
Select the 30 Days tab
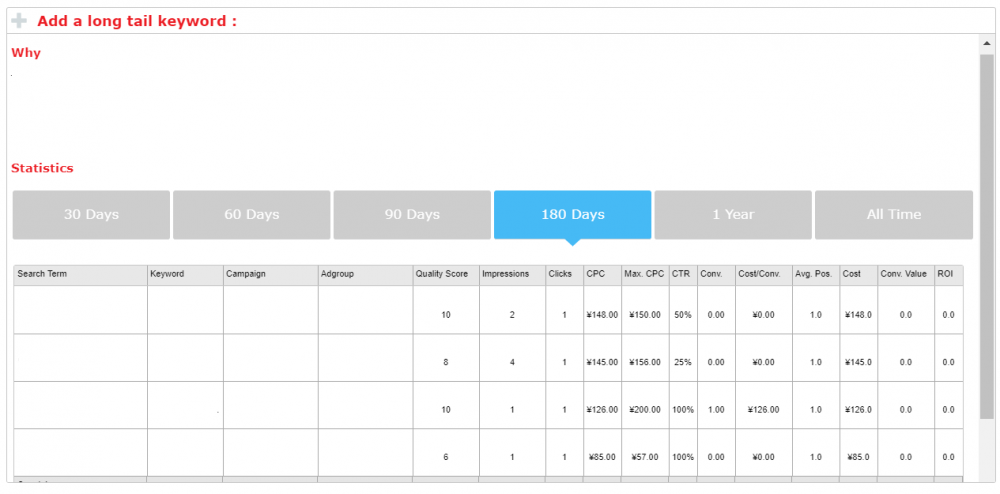pos(91,215)
